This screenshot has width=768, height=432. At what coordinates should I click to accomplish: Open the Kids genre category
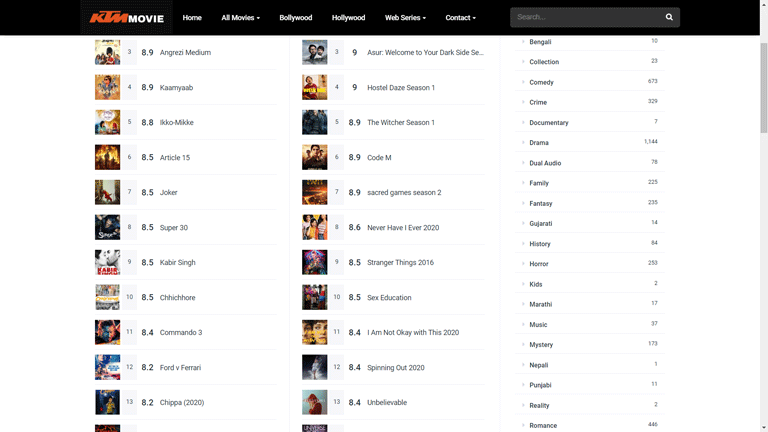click(x=536, y=284)
